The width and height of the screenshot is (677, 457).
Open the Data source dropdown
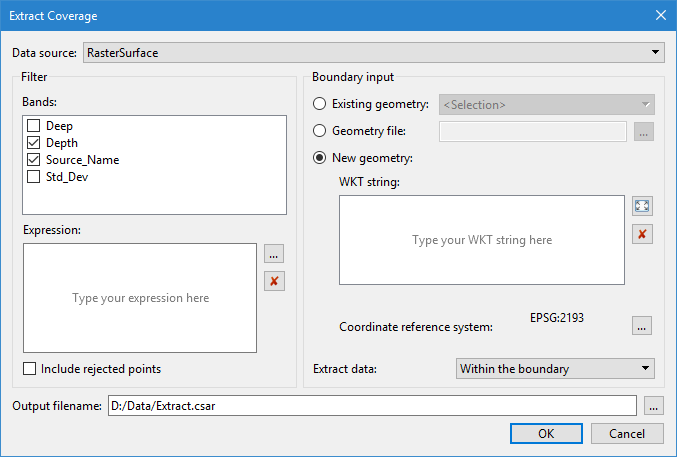[x=374, y=51]
